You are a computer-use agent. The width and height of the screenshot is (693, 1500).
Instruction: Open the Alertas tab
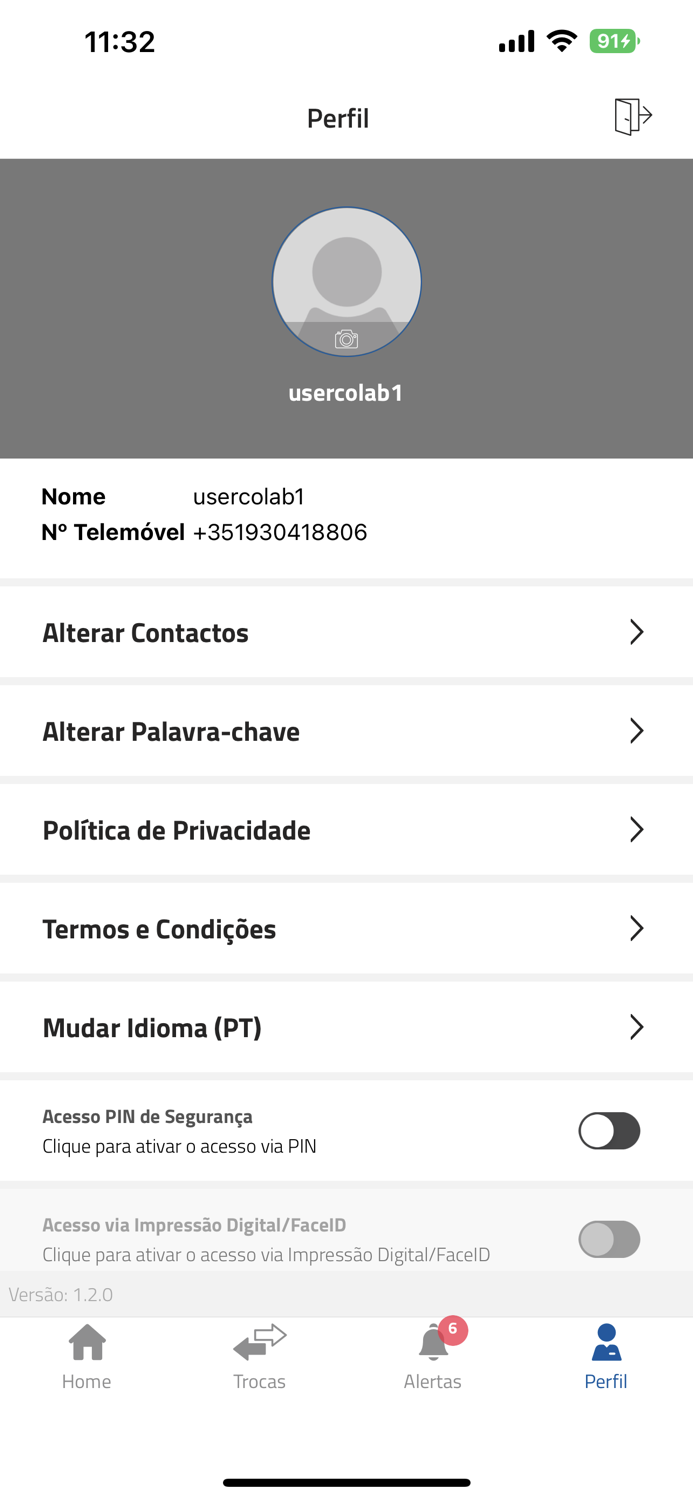[433, 1355]
